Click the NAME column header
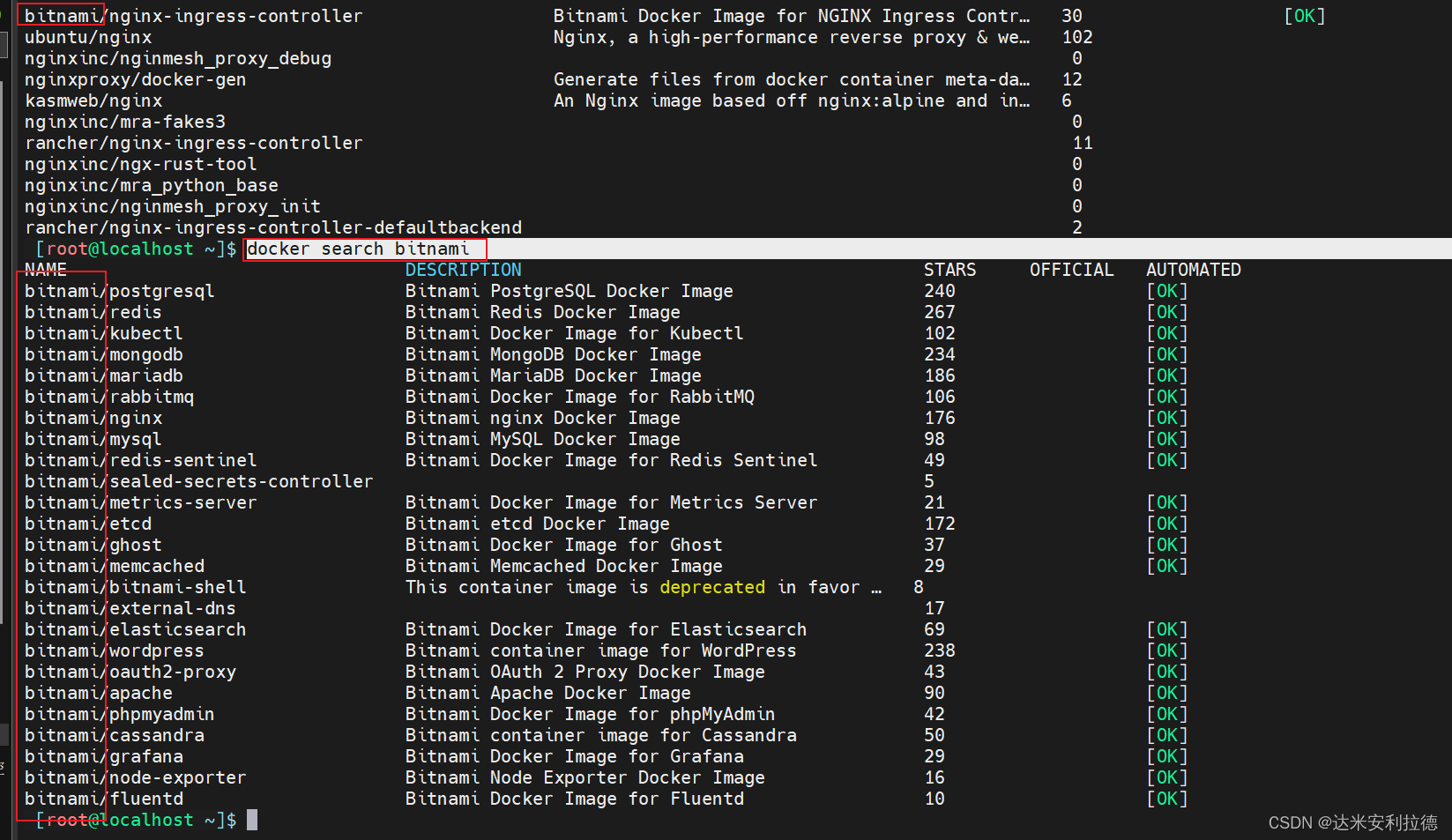Viewport: 1452px width, 840px height. (x=46, y=270)
